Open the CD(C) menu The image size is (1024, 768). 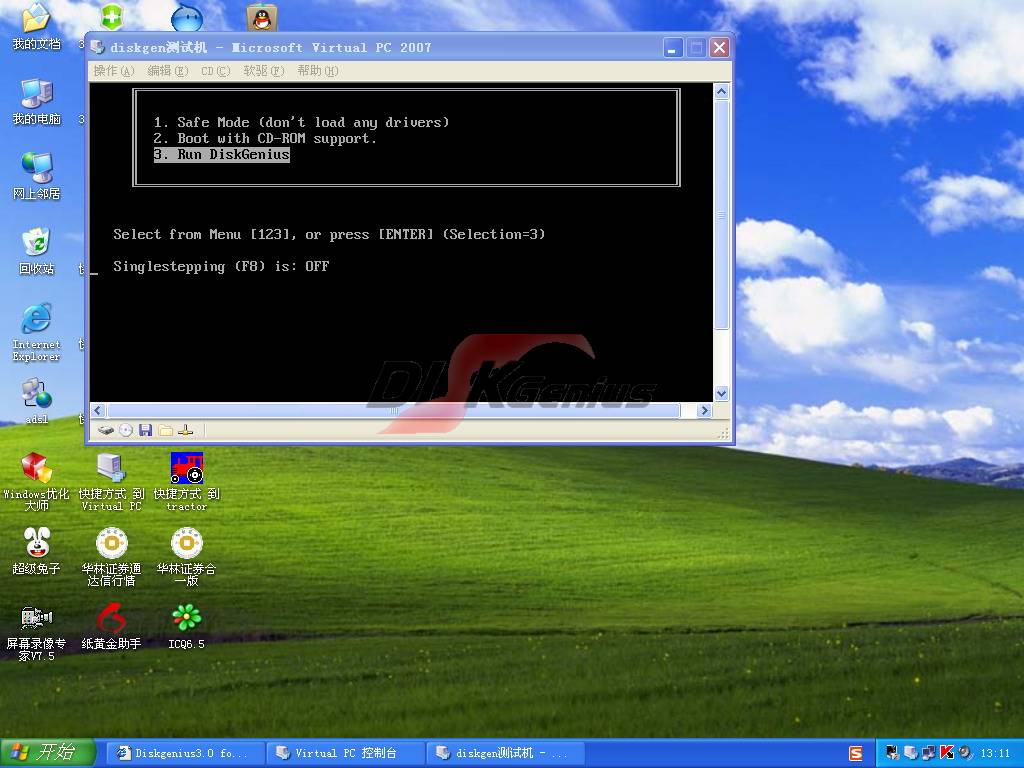coord(216,71)
